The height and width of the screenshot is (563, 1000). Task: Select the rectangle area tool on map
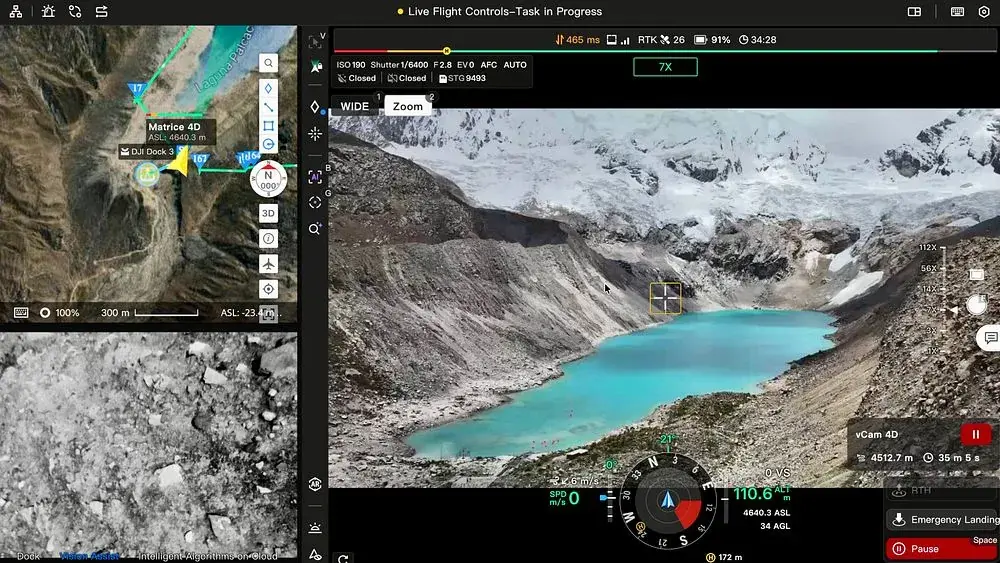point(268,126)
